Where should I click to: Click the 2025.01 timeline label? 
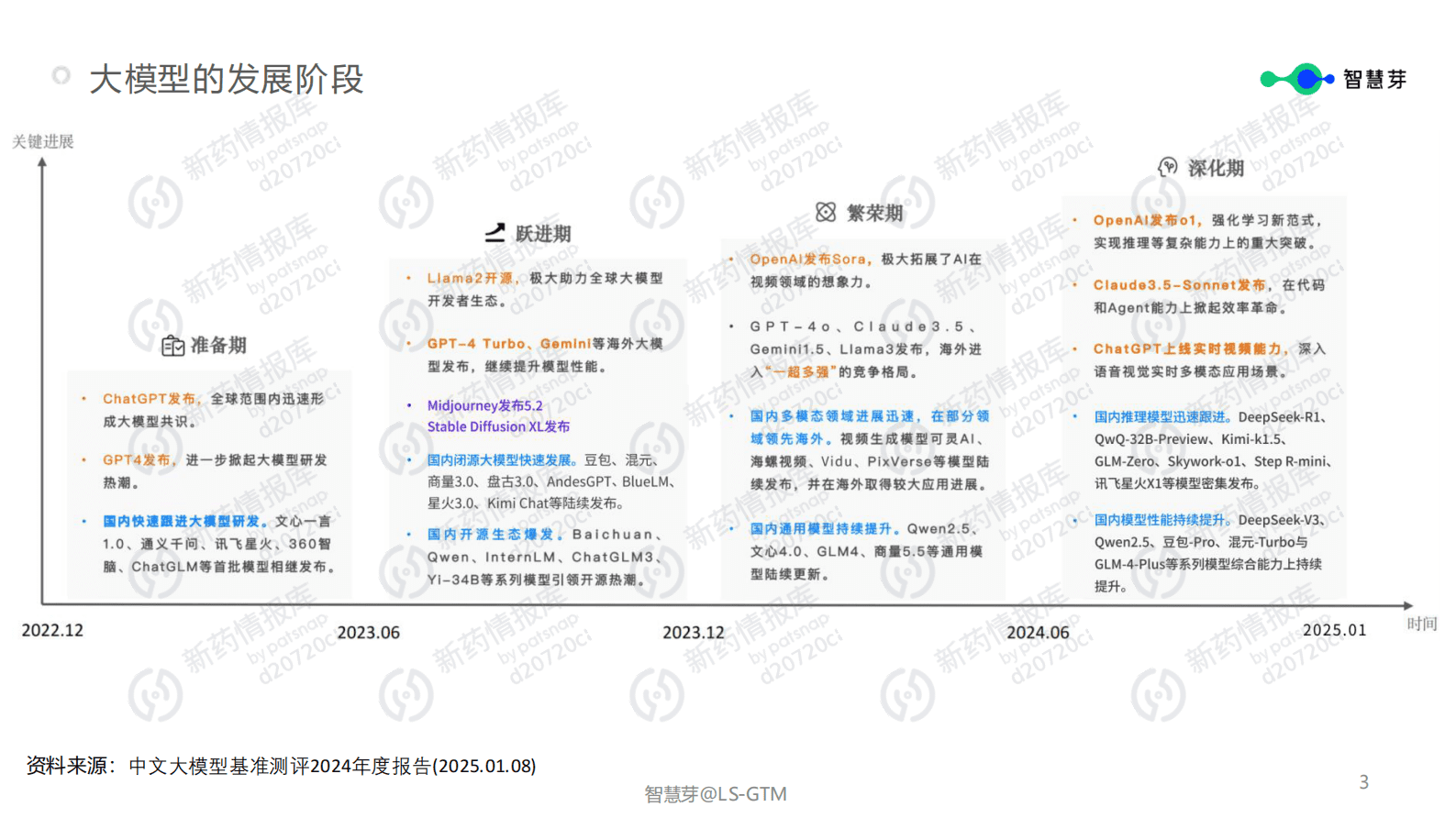pos(1335,630)
